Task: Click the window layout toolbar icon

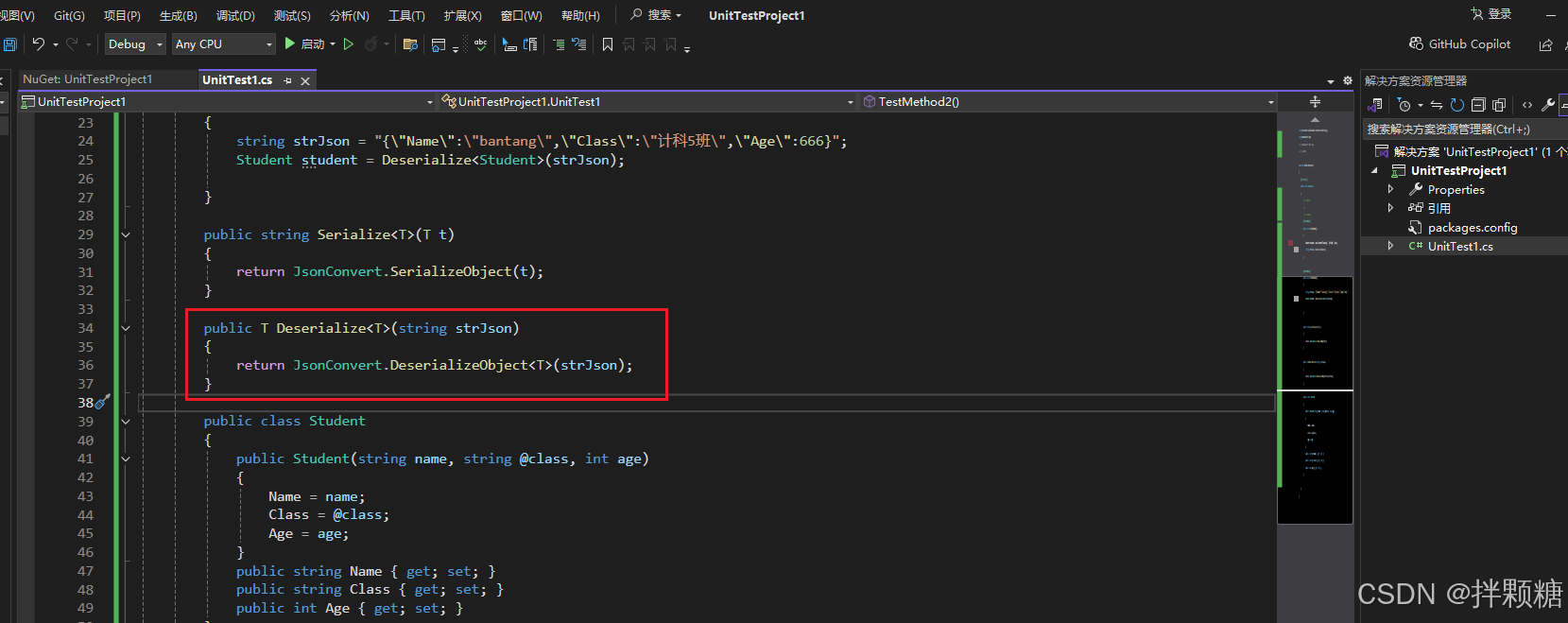Action: (439, 44)
